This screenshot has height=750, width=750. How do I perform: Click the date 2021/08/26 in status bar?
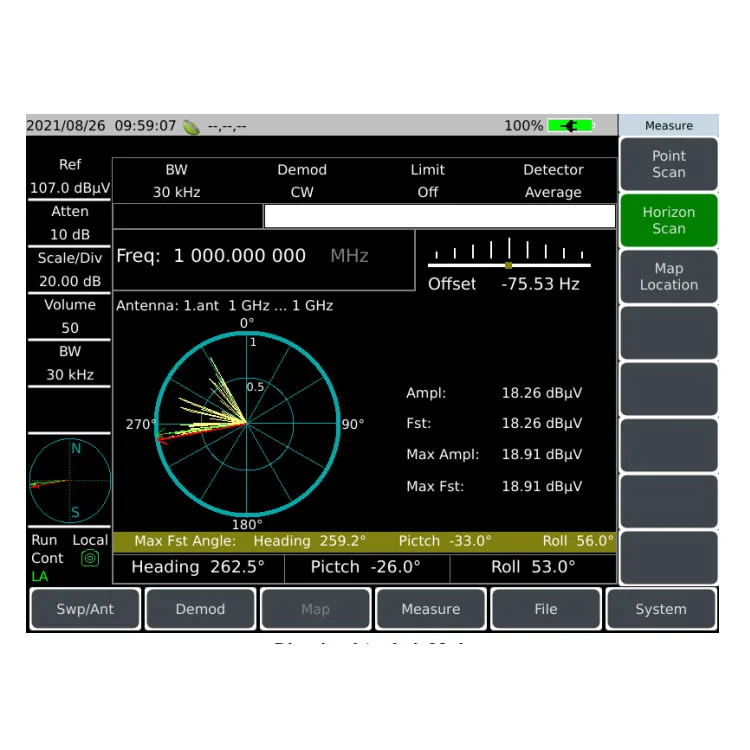tap(66, 126)
